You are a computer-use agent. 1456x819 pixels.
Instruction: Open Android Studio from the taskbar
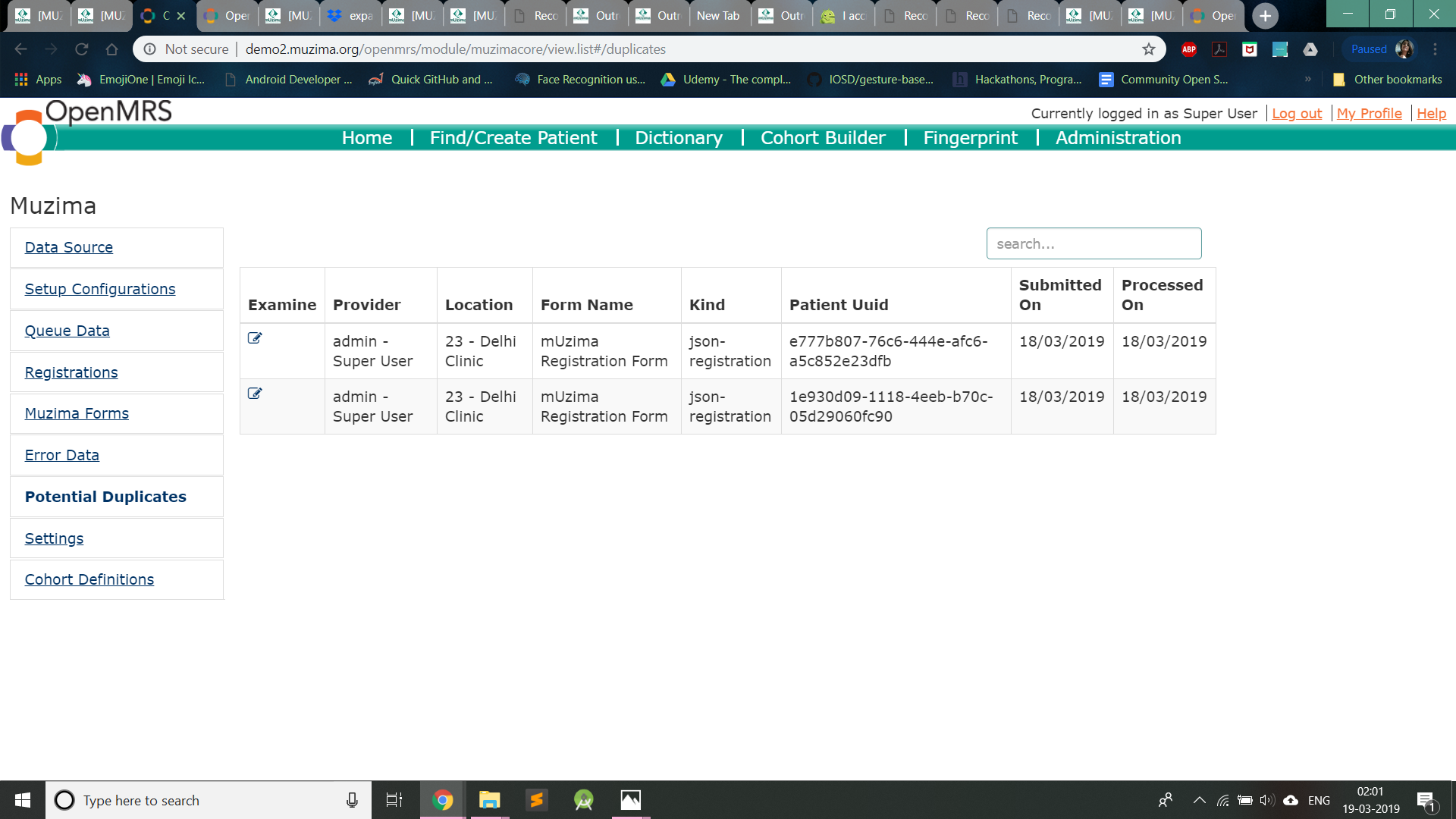click(x=584, y=800)
